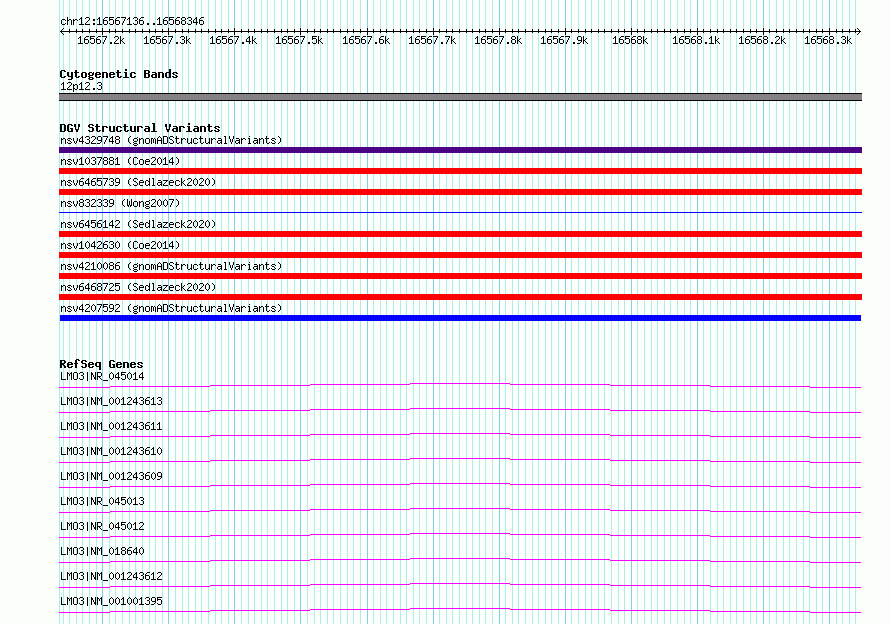Open variant nsv4210086 (gnomADStructuralVariants) label
This screenshot has width=890, height=624.
point(171,266)
